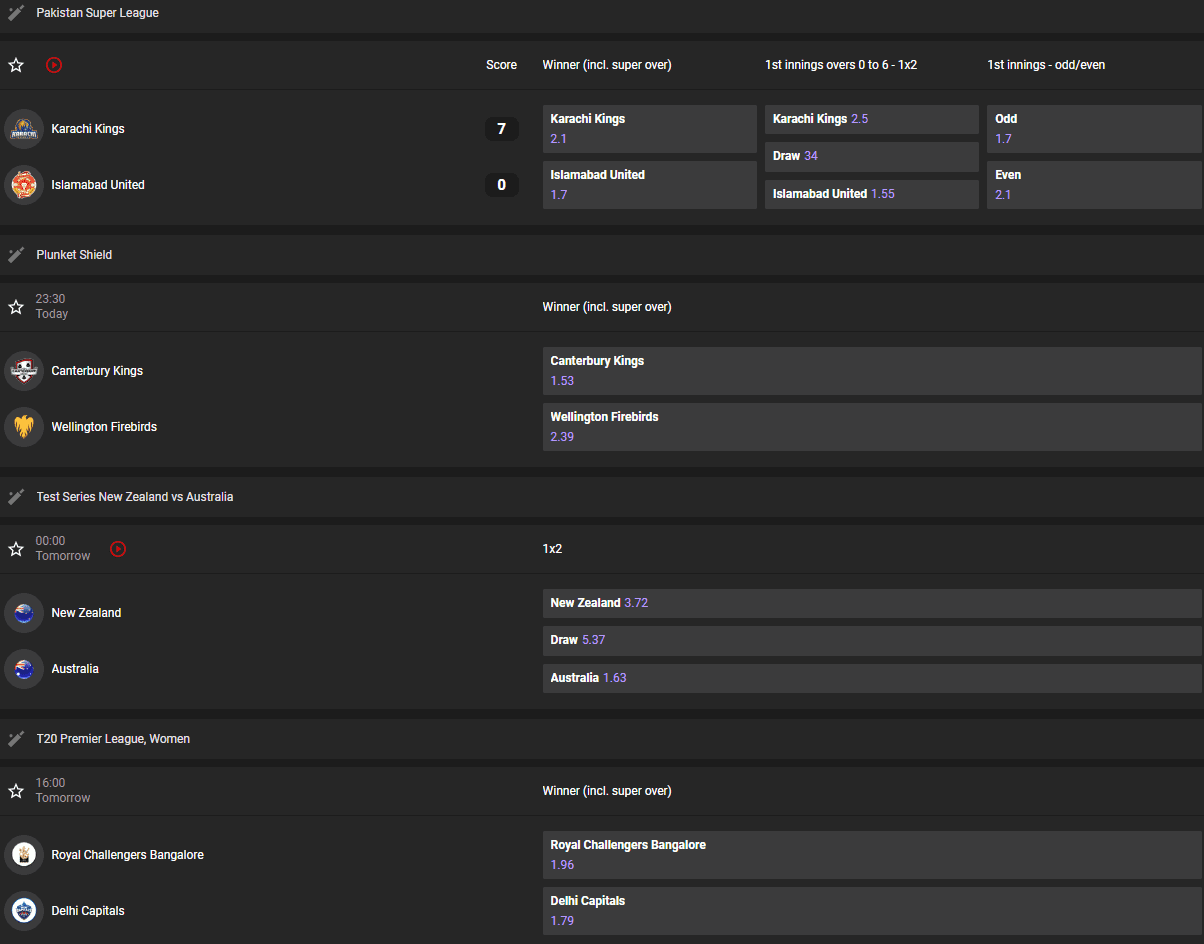This screenshot has height=944, width=1204.
Task: Favorite the Karachi Kings match star
Action: 16,65
